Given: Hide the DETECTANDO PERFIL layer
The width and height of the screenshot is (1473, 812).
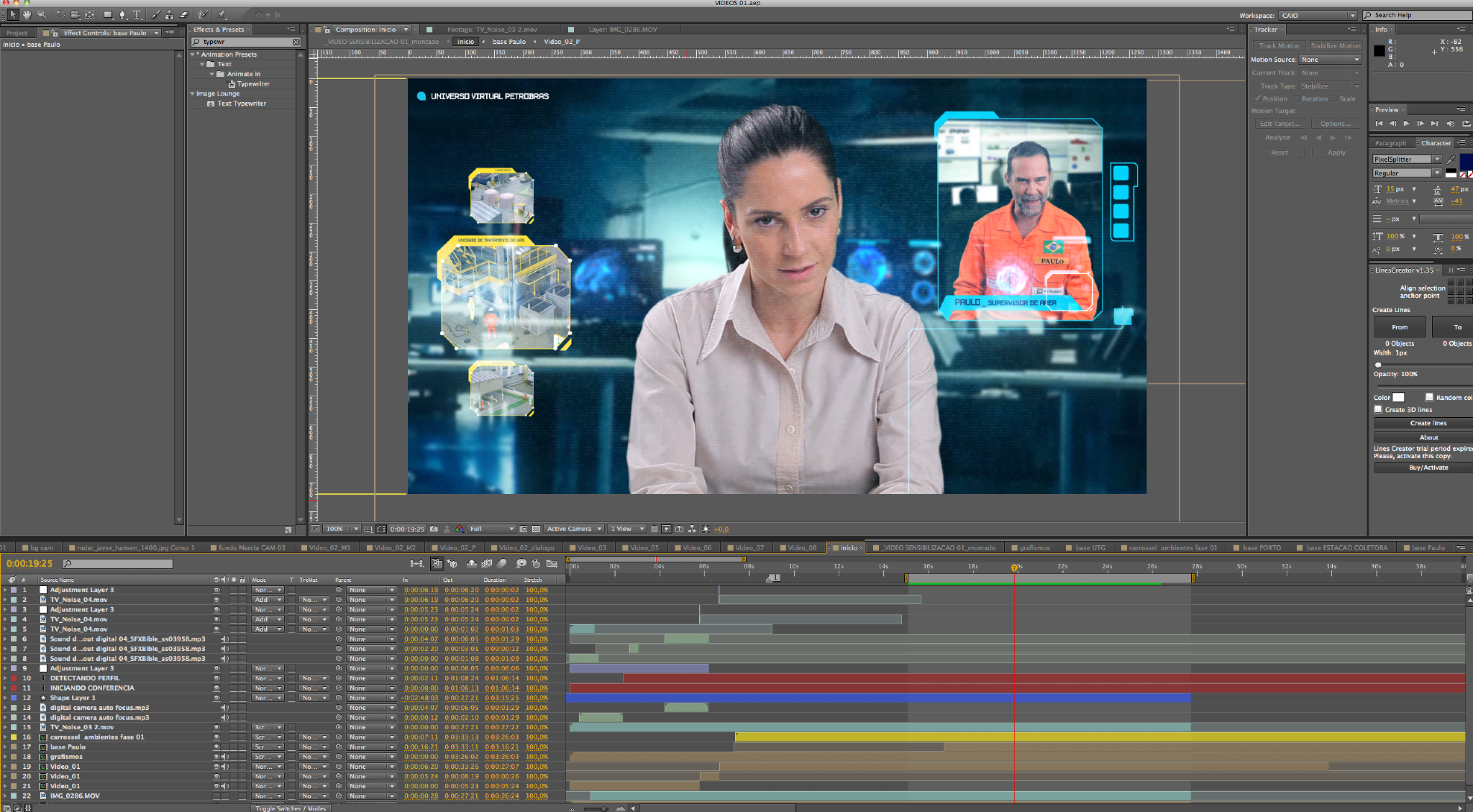Looking at the screenshot, I should coord(216,678).
